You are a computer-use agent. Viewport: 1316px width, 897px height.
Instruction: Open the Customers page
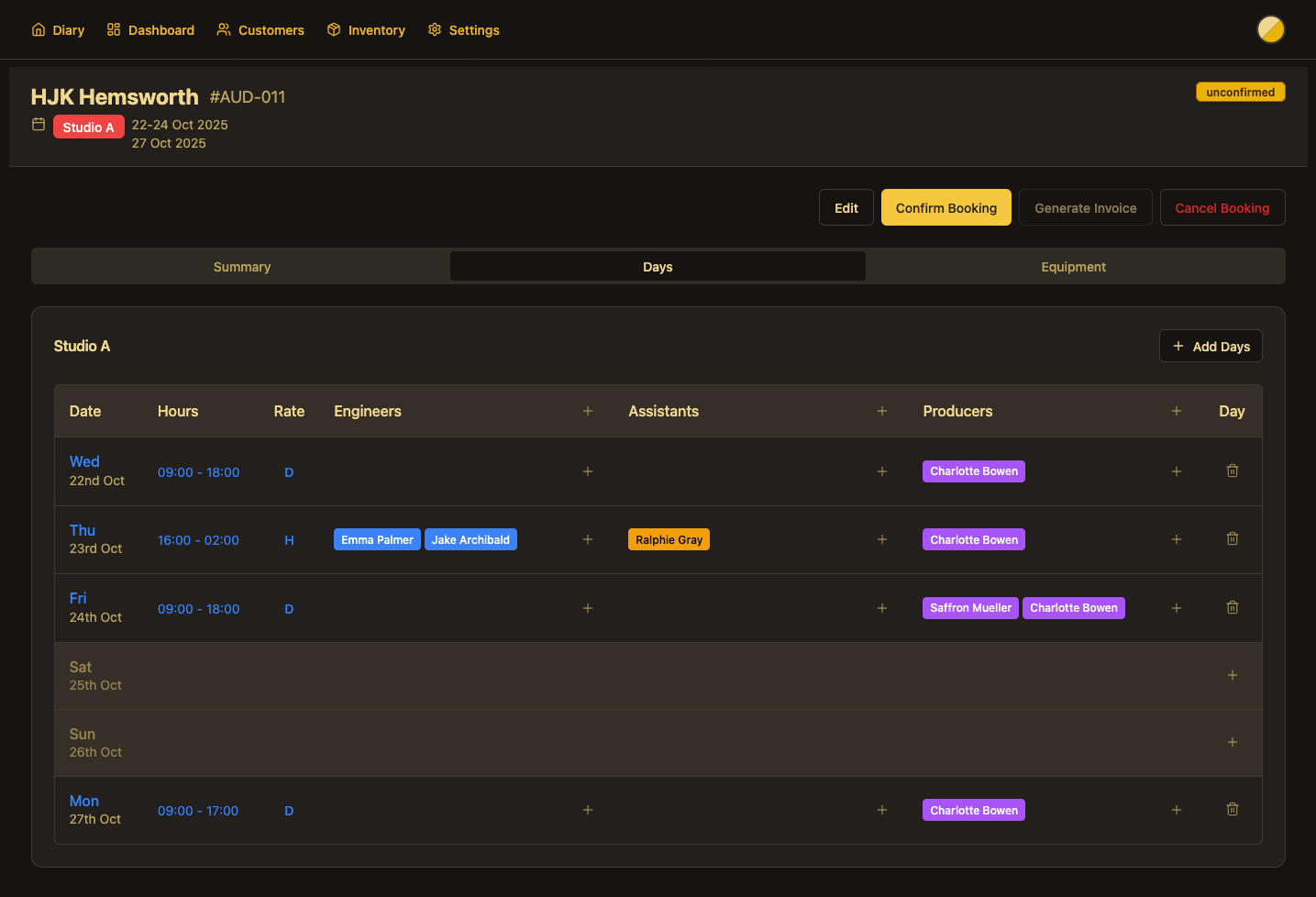[260, 30]
